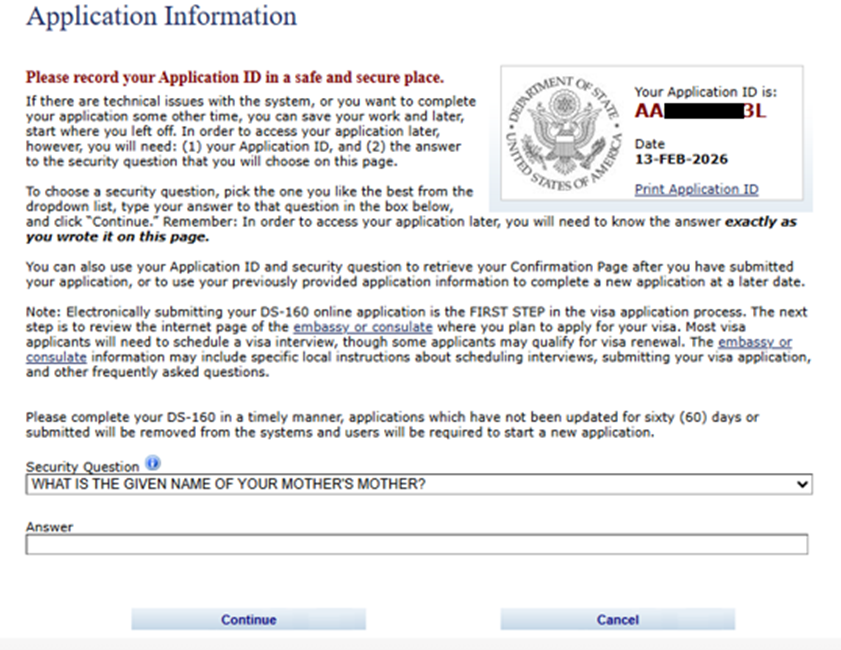
Task: Click the red 'Please record your Application ID' notice
Action: pos(235,77)
